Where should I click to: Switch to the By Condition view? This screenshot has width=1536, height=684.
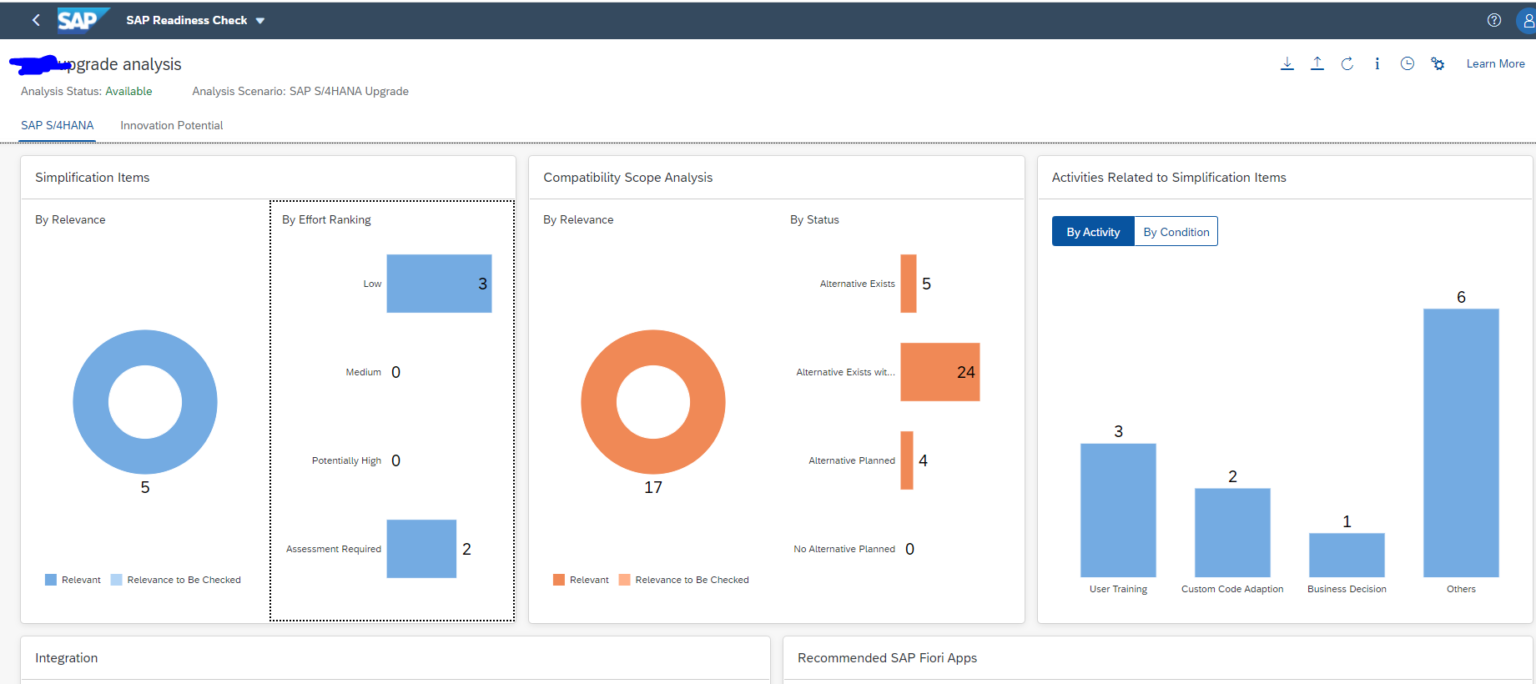[1176, 231]
